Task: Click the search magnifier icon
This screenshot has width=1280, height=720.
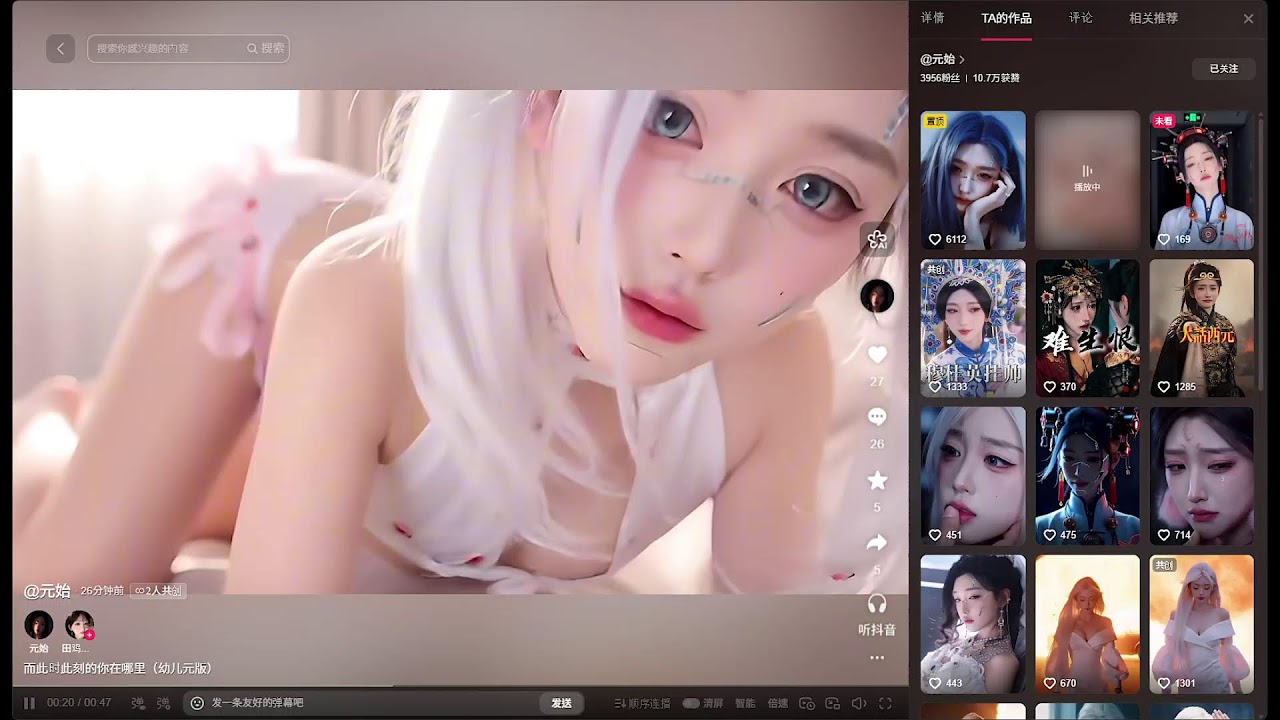Action: point(253,48)
